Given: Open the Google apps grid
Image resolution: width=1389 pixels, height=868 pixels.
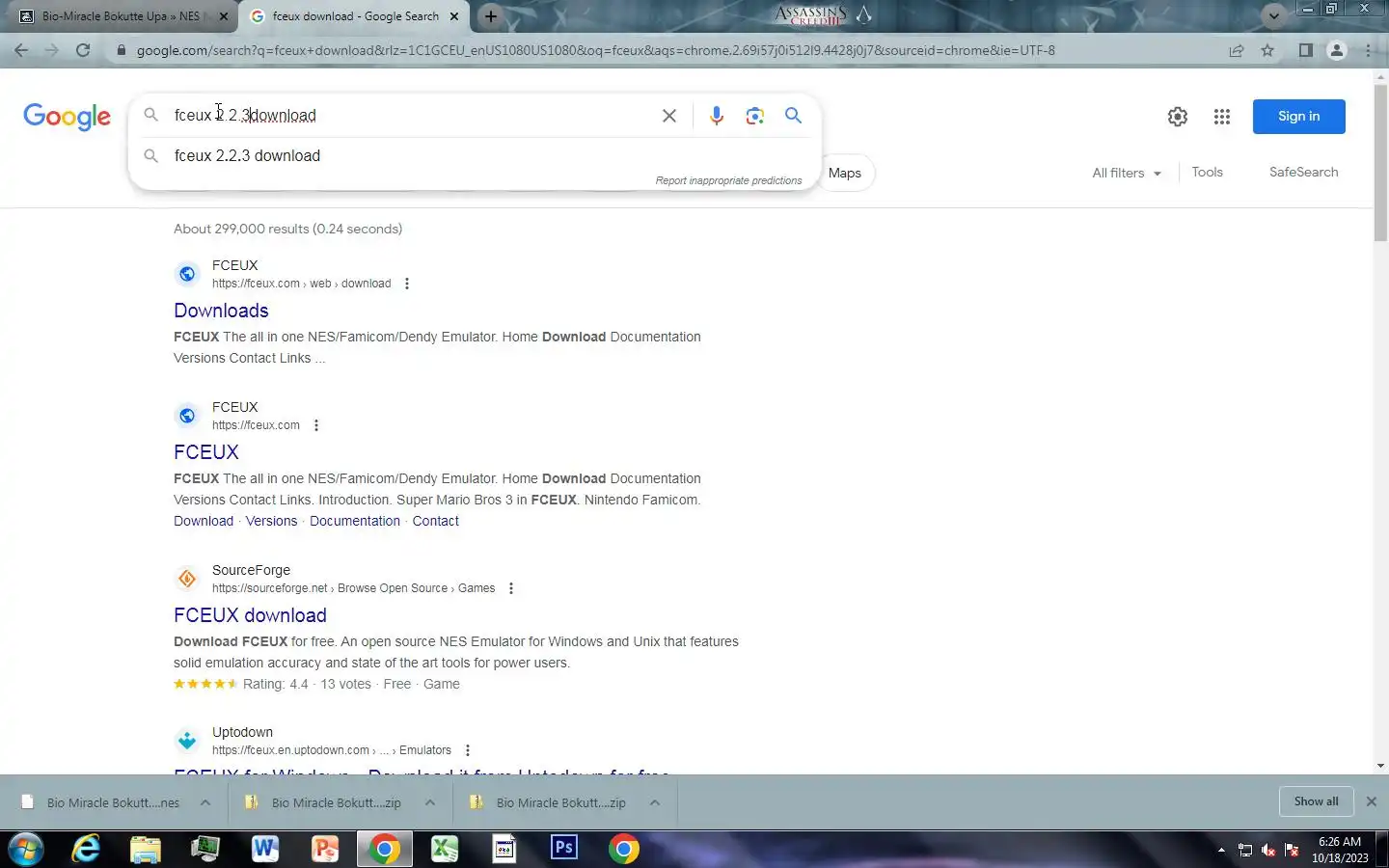Looking at the screenshot, I should click(x=1222, y=117).
